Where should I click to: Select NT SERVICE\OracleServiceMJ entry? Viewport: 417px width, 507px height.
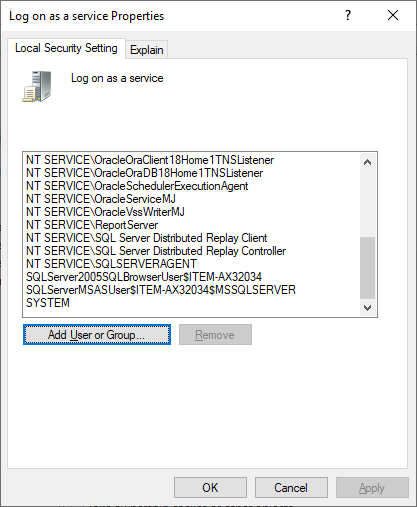tap(101, 199)
